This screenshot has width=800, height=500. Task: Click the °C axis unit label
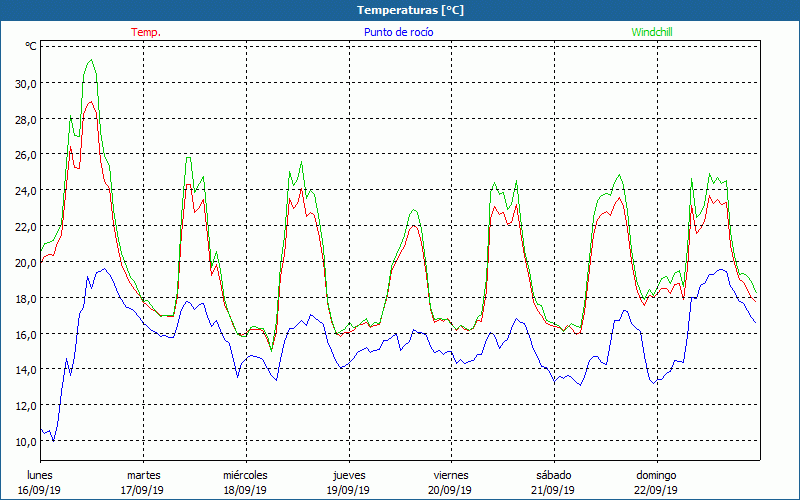coord(31,46)
